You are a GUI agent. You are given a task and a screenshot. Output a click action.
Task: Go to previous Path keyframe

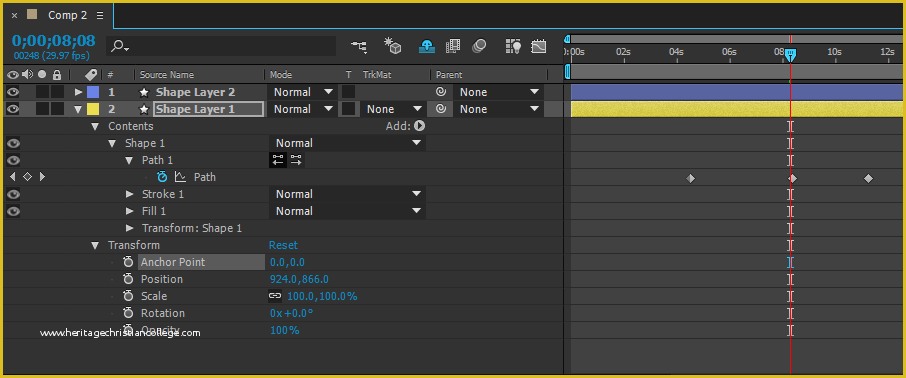[x=13, y=177]
